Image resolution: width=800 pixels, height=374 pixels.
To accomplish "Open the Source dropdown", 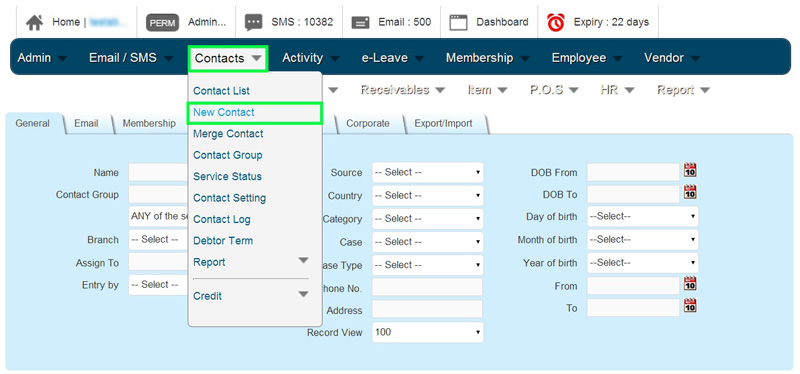I will click(428, 172).
